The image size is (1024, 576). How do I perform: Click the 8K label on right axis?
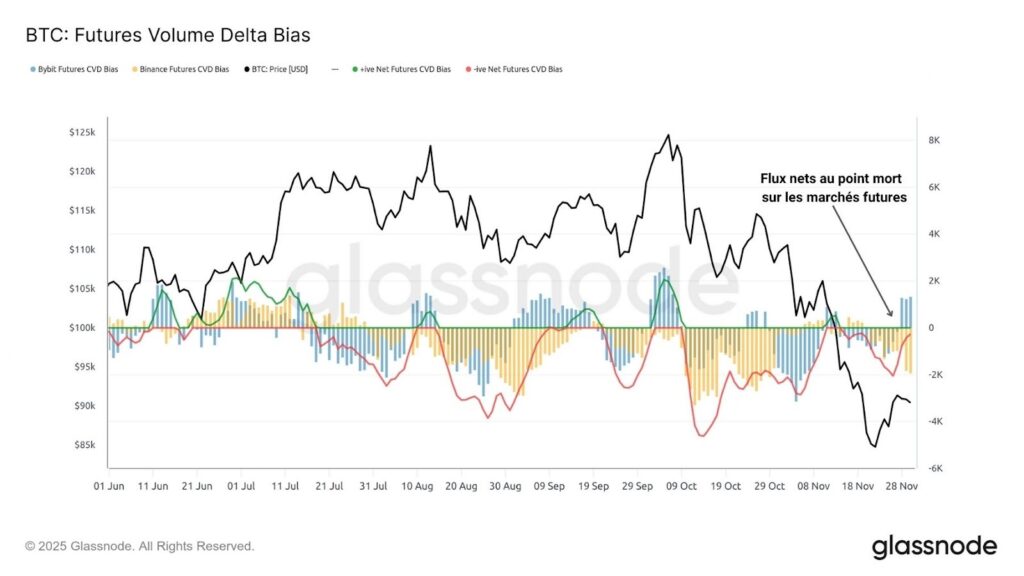point(935,140)
